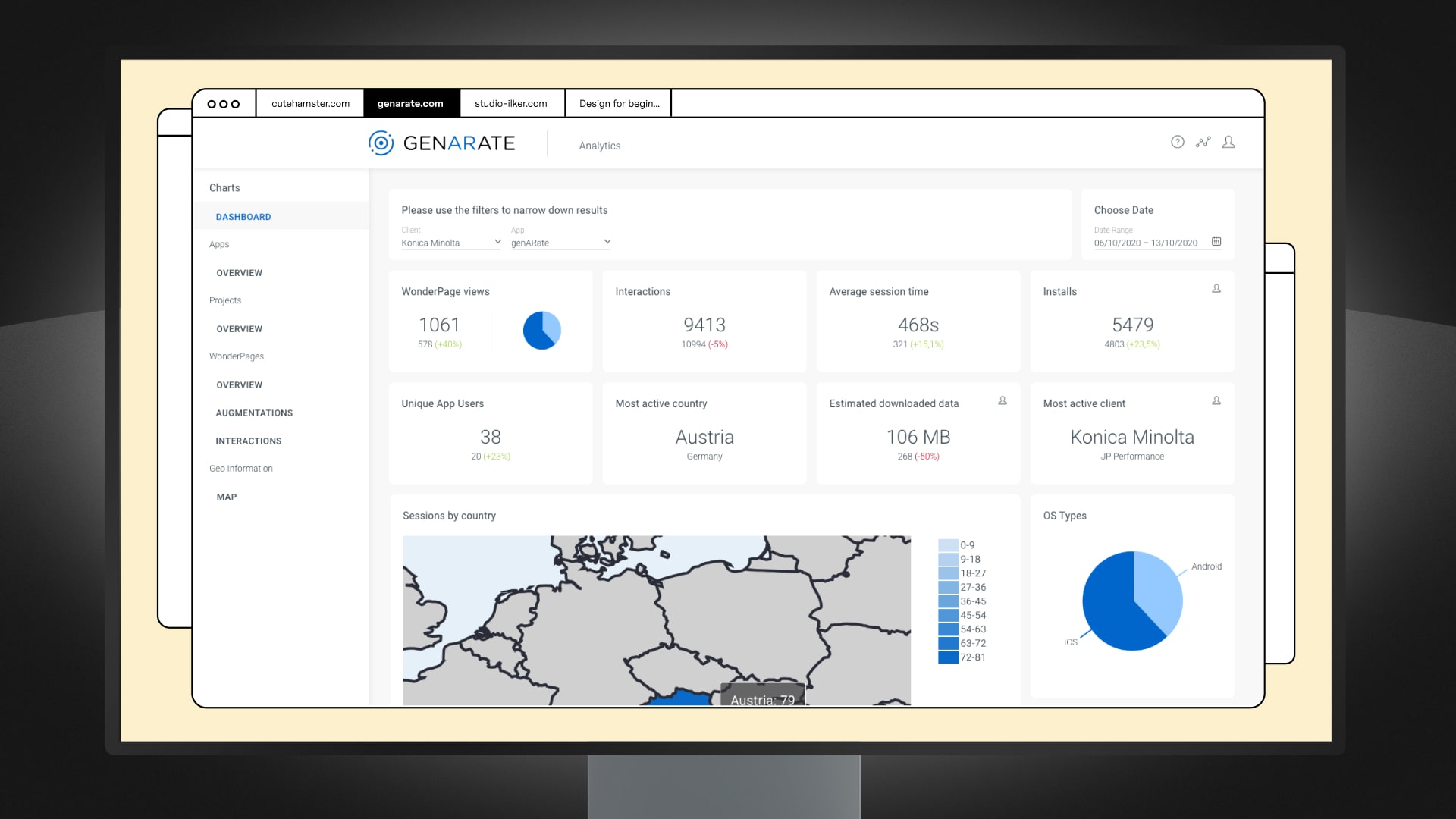This screenshot has width=1456, height=819.
Task: Open the App dropdown showing genARate
Action: [560, 242]
